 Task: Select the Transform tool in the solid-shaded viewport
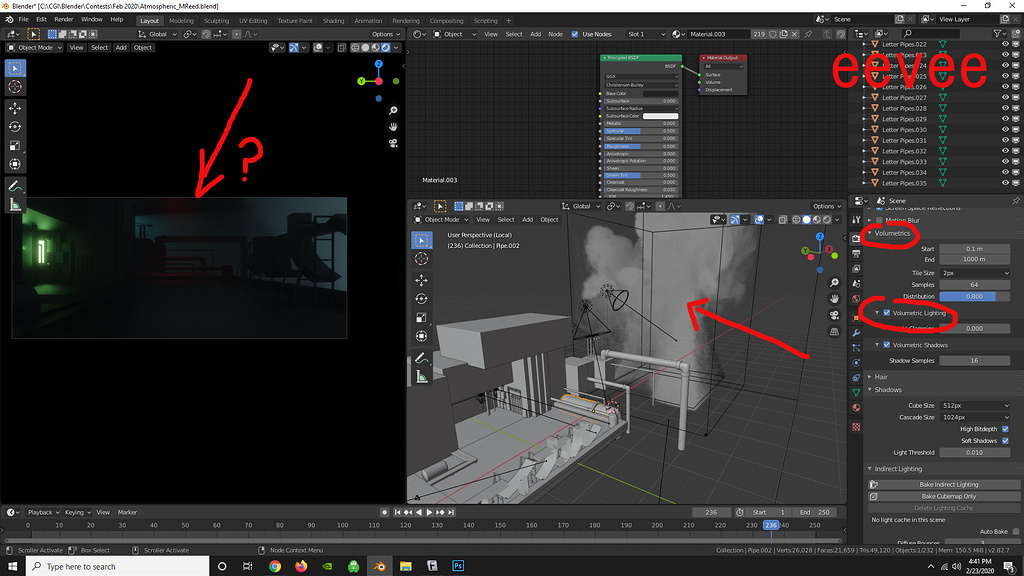click(421, 336)
